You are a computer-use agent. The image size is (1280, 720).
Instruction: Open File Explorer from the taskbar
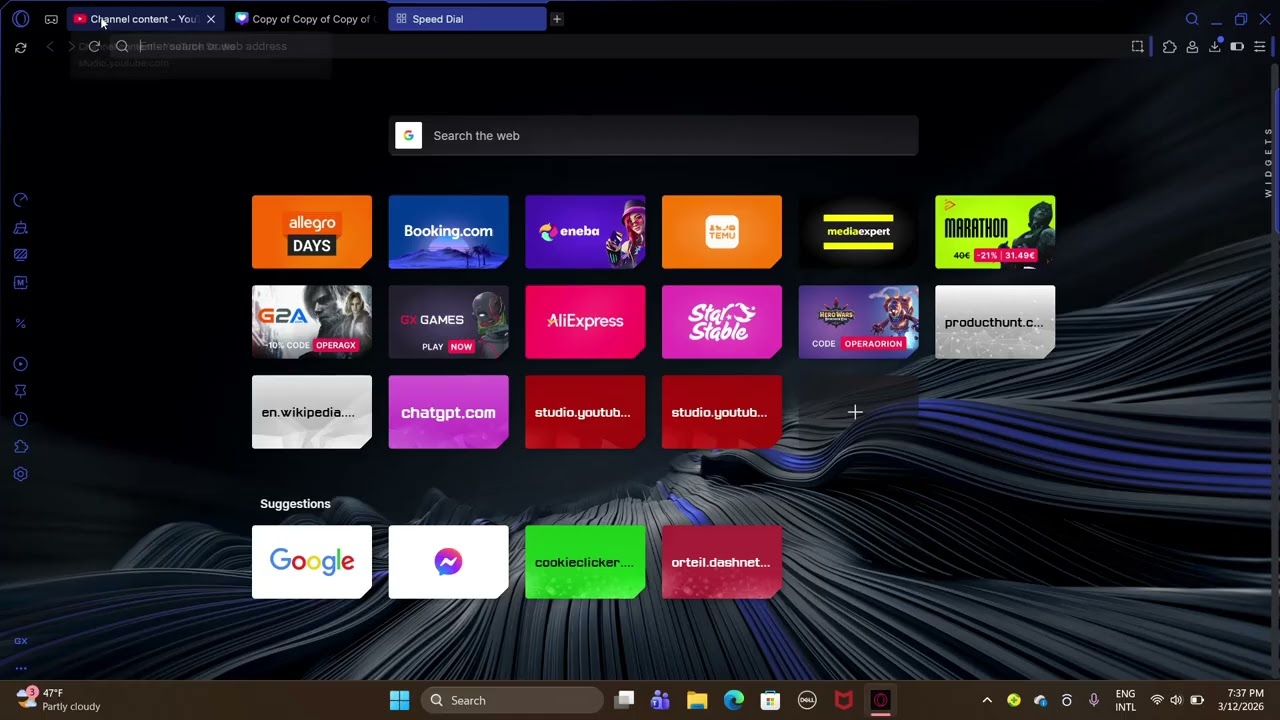(697, 700)
